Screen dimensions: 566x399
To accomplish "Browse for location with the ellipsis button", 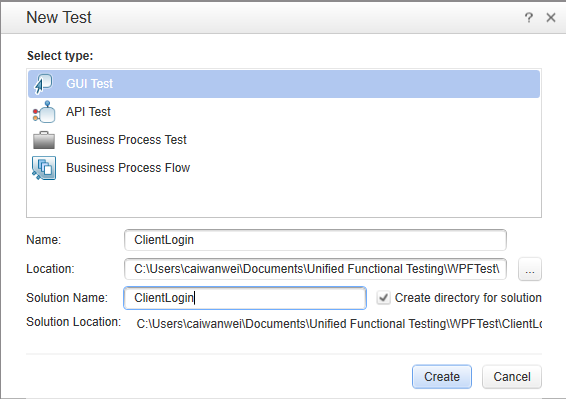I will click(x=530, y=269).
